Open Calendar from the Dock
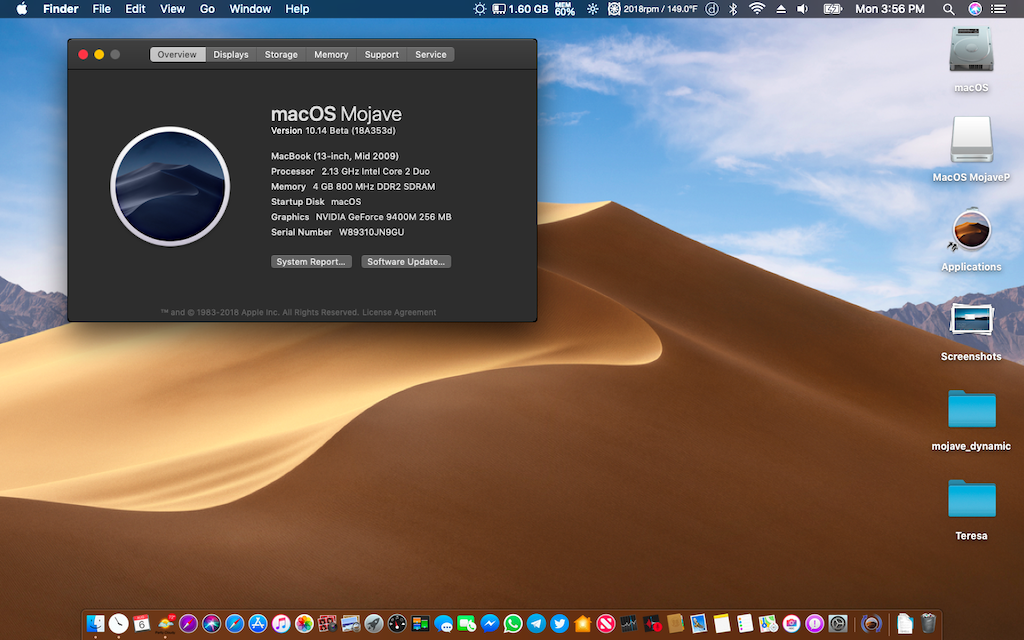The height and width of the screenshot is (640, 1024). point(142,624)
